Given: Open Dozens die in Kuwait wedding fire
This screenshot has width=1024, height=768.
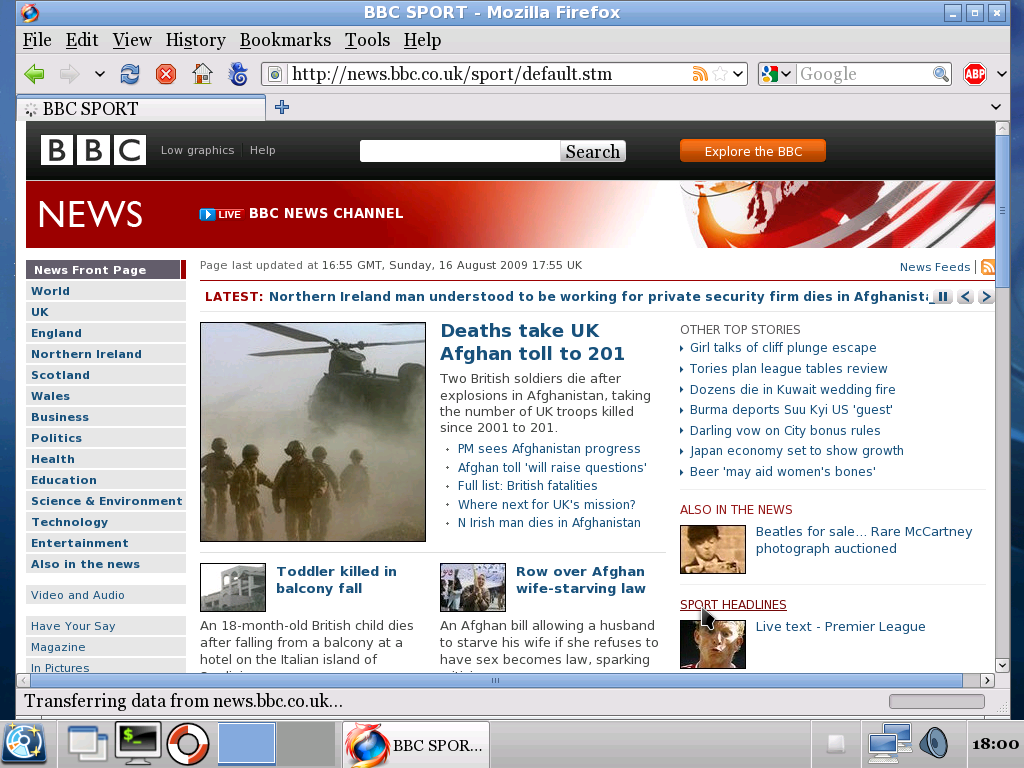Looking at the screenshot, I should pos(792,389).
